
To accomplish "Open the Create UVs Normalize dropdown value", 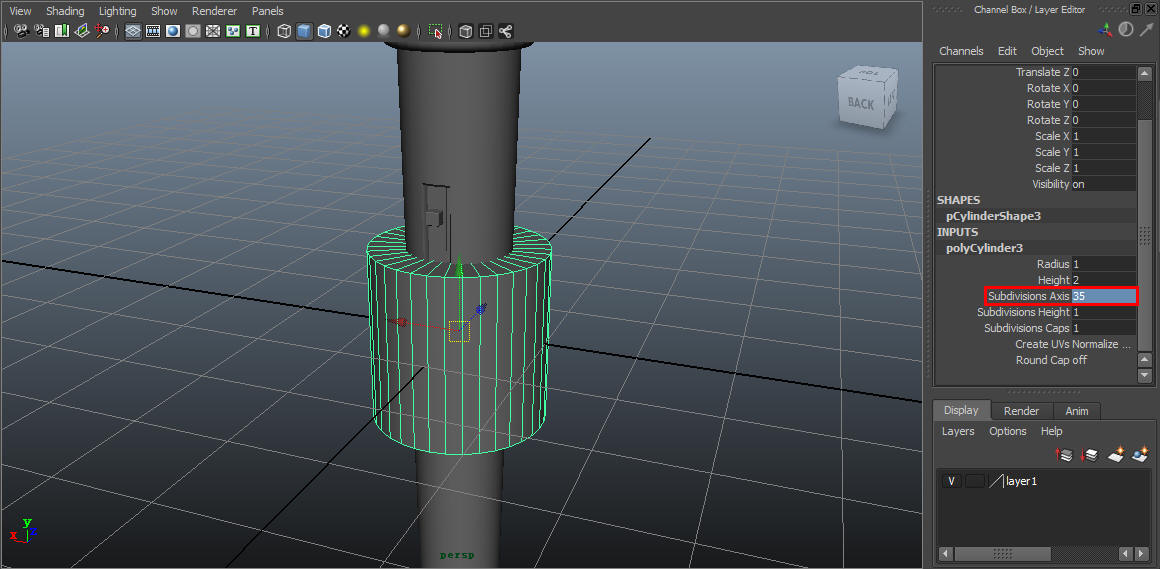I will (1103, 344).
